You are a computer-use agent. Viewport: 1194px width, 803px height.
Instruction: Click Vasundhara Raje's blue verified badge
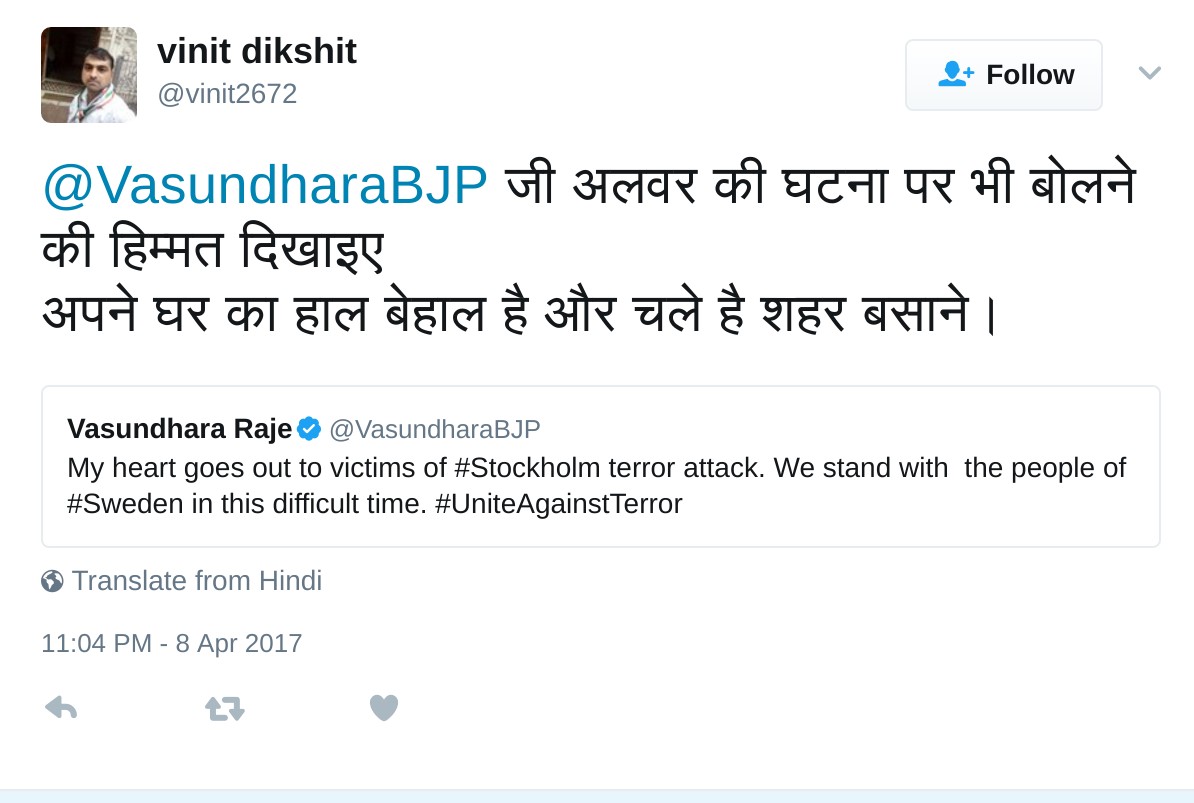(x=309, y=429)
